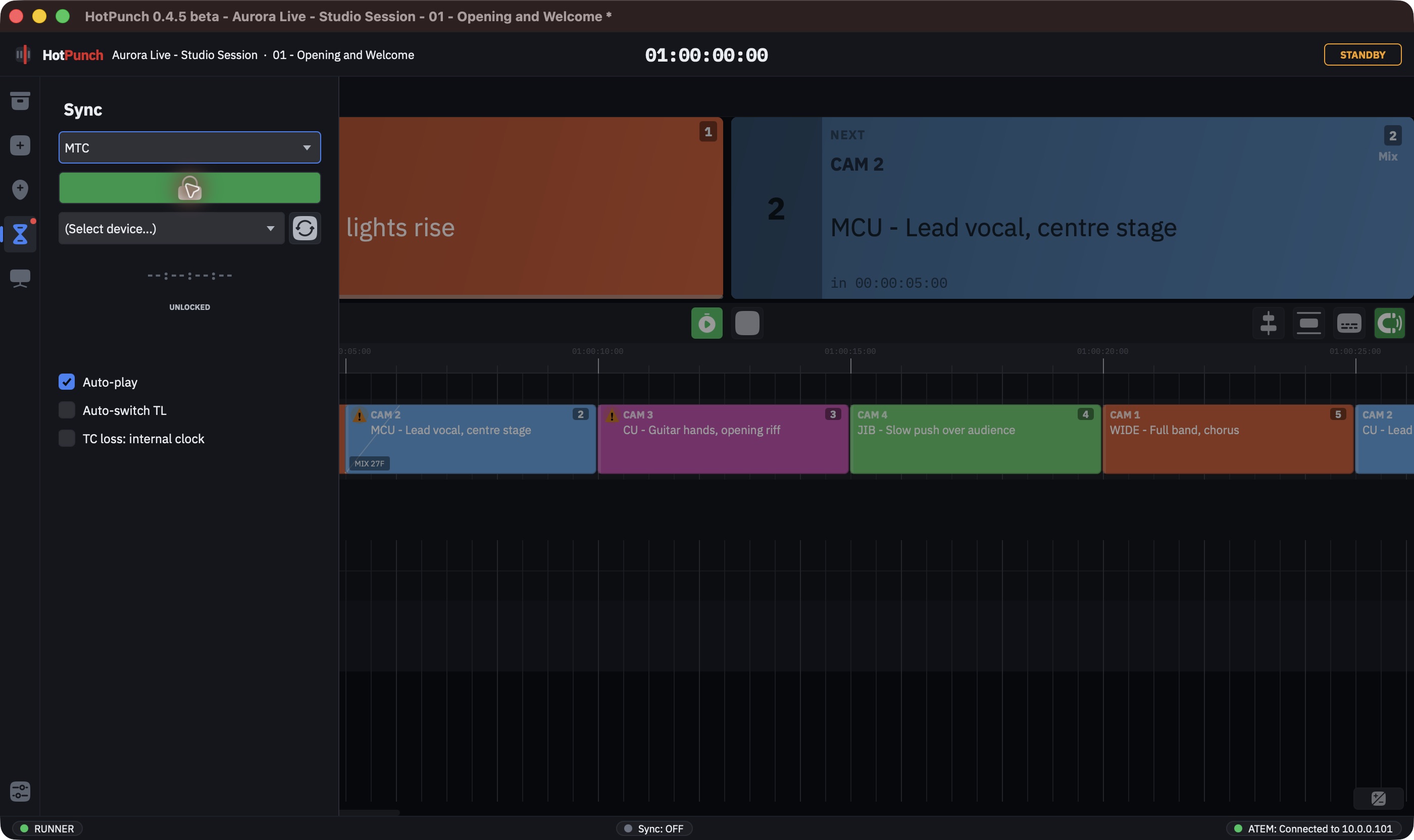
Task: Open the settings sliders sidebar icon
Action: click(20, 792)
